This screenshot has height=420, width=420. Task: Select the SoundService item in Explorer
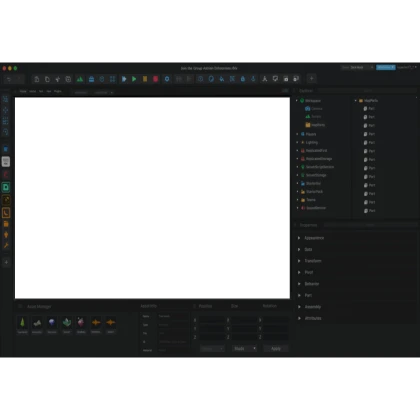point(313,208)
